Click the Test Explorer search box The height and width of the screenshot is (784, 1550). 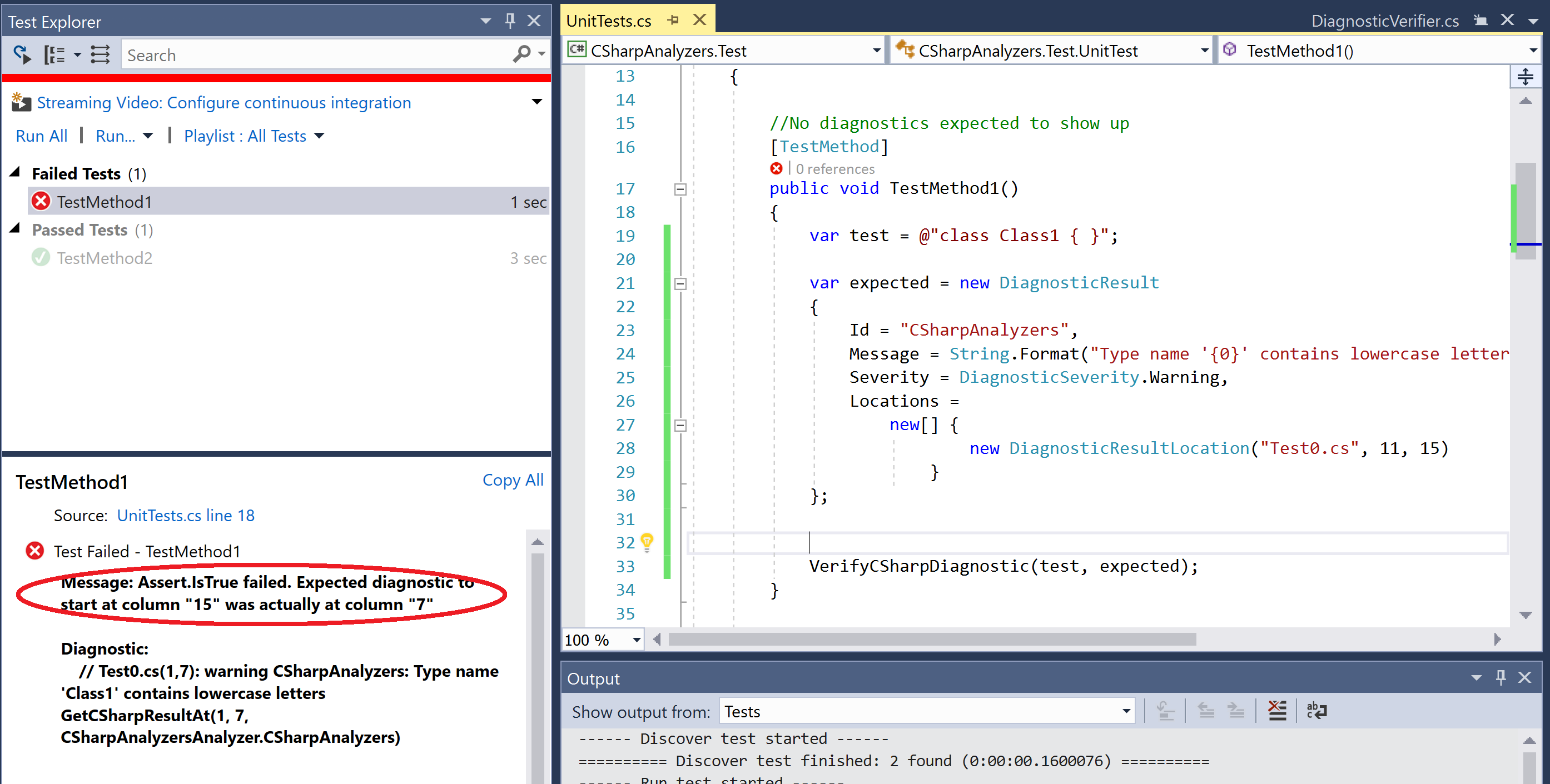click(316, 54)
